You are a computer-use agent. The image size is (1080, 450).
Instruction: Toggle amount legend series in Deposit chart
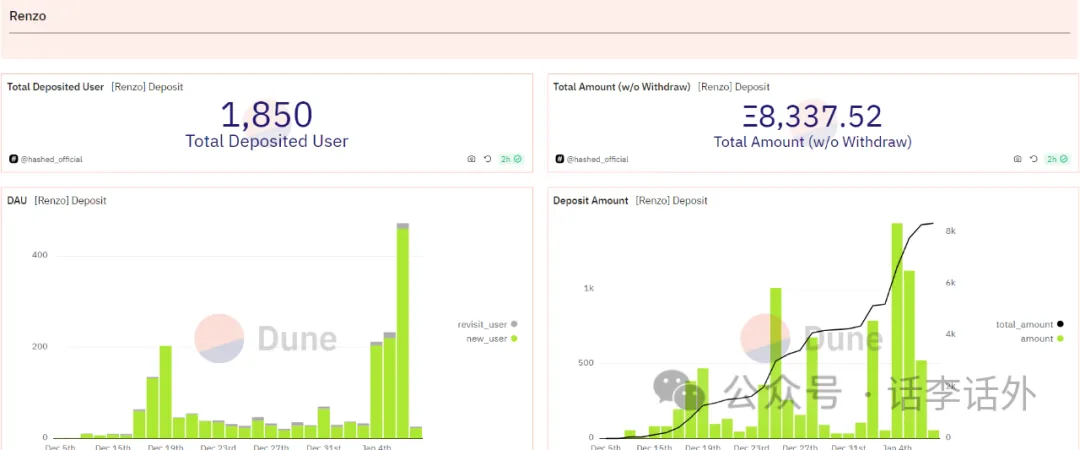click(1042, 338)
